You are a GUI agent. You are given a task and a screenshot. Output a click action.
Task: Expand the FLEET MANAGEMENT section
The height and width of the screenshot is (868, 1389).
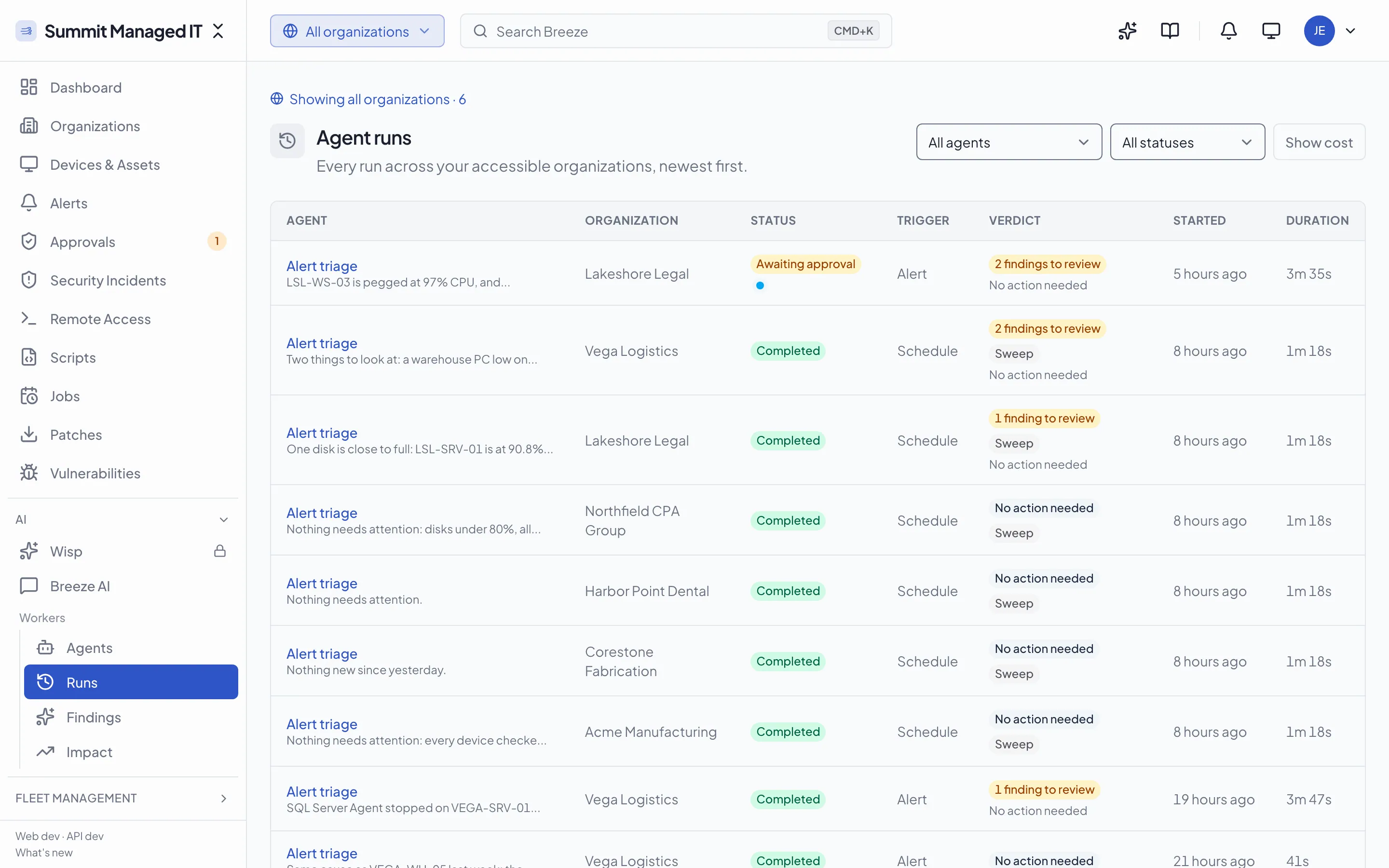click(x=123, y=798)
